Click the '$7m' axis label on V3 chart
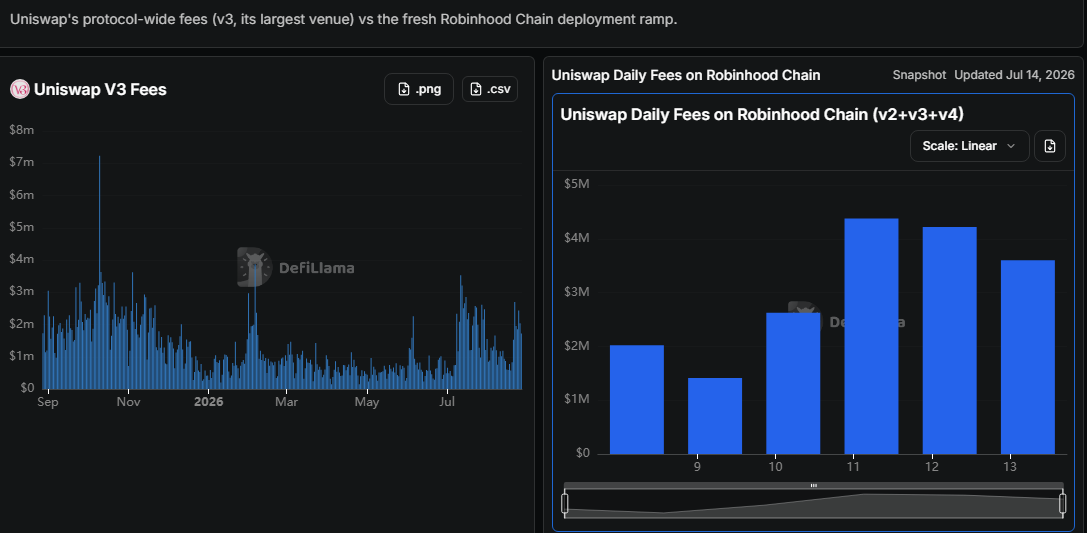 pos(22,162)
